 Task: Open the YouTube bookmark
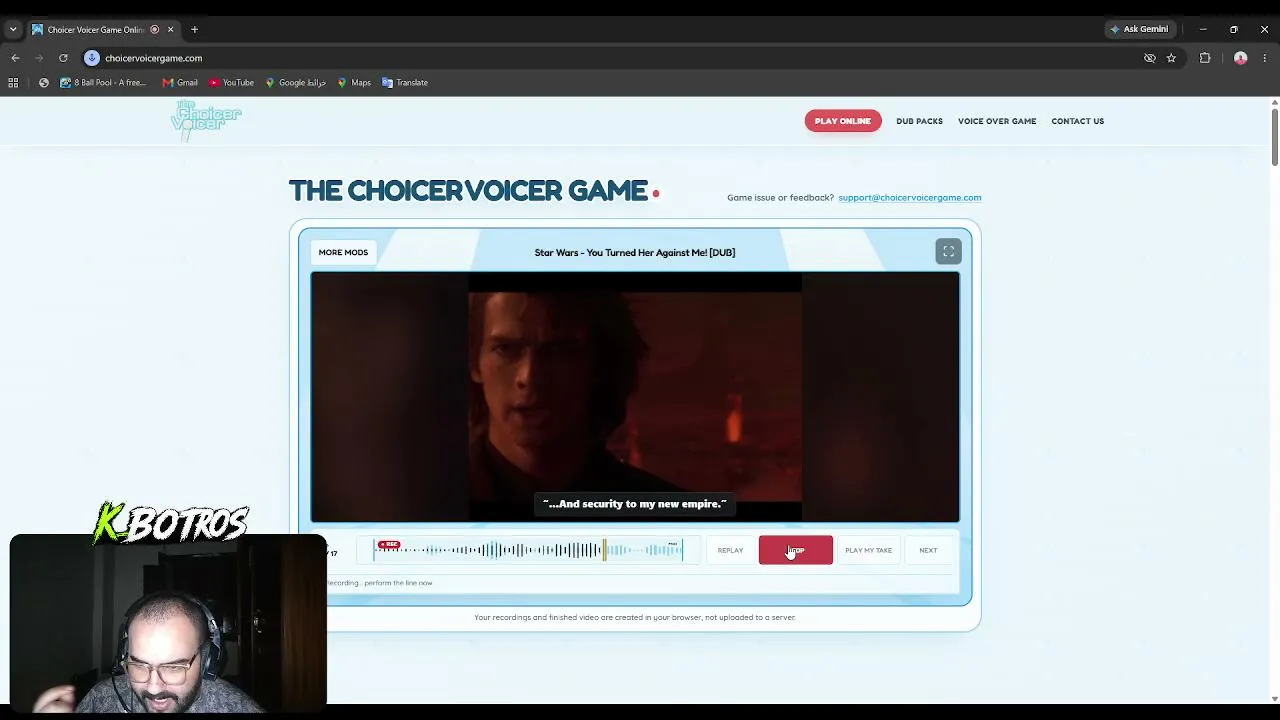click(231, 83)
